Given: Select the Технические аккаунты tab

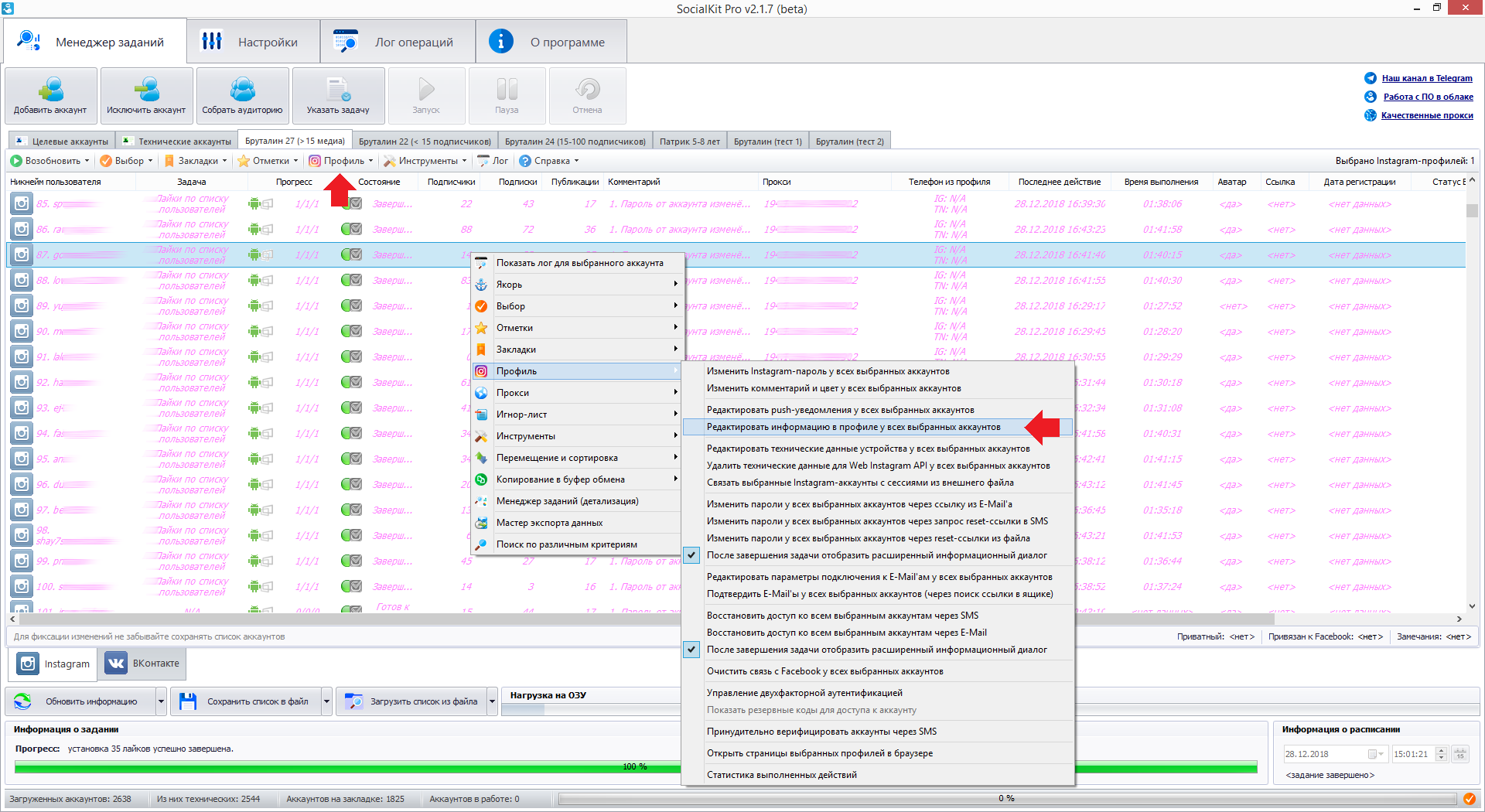Looking at the screenshot, I should 177,142.
